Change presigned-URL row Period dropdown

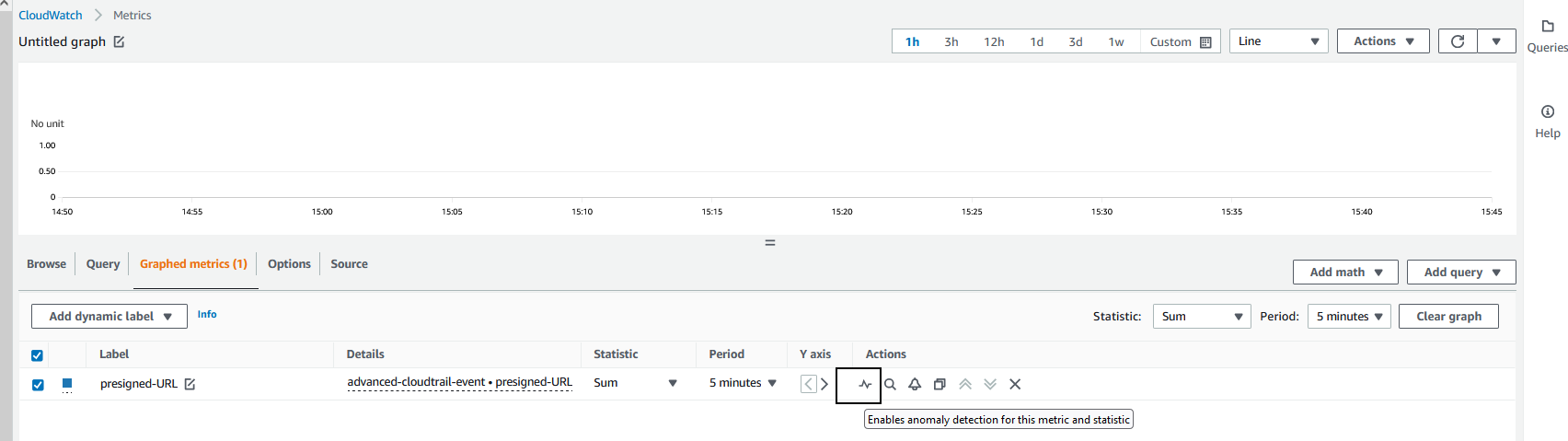click(743, 383)
